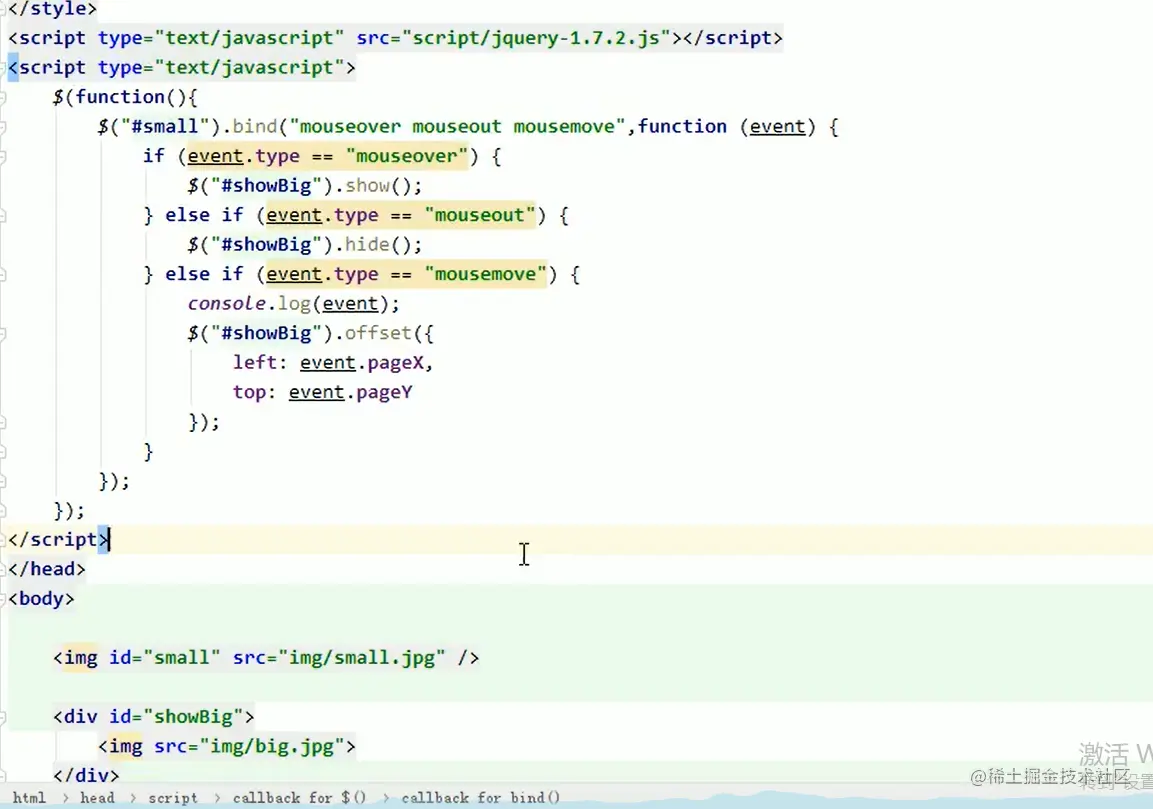Collapse the $(function(){ block fold marker

[x=2, y=97]
